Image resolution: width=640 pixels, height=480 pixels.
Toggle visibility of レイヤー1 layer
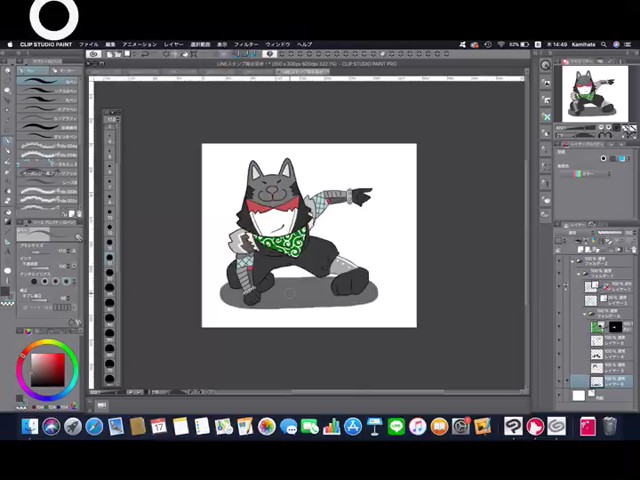559,287
